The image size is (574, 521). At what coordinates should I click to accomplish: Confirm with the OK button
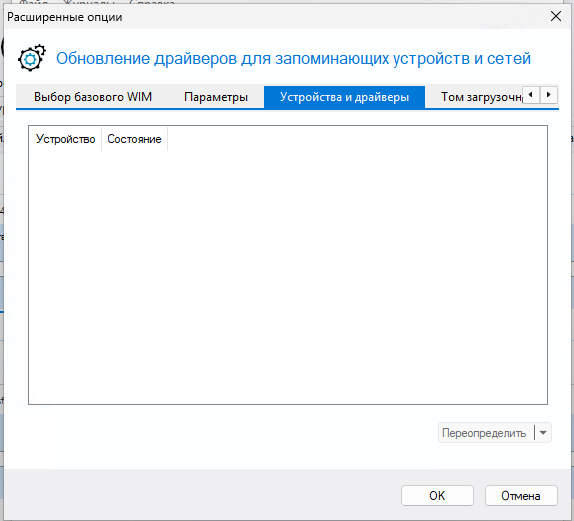pos(437,496)
